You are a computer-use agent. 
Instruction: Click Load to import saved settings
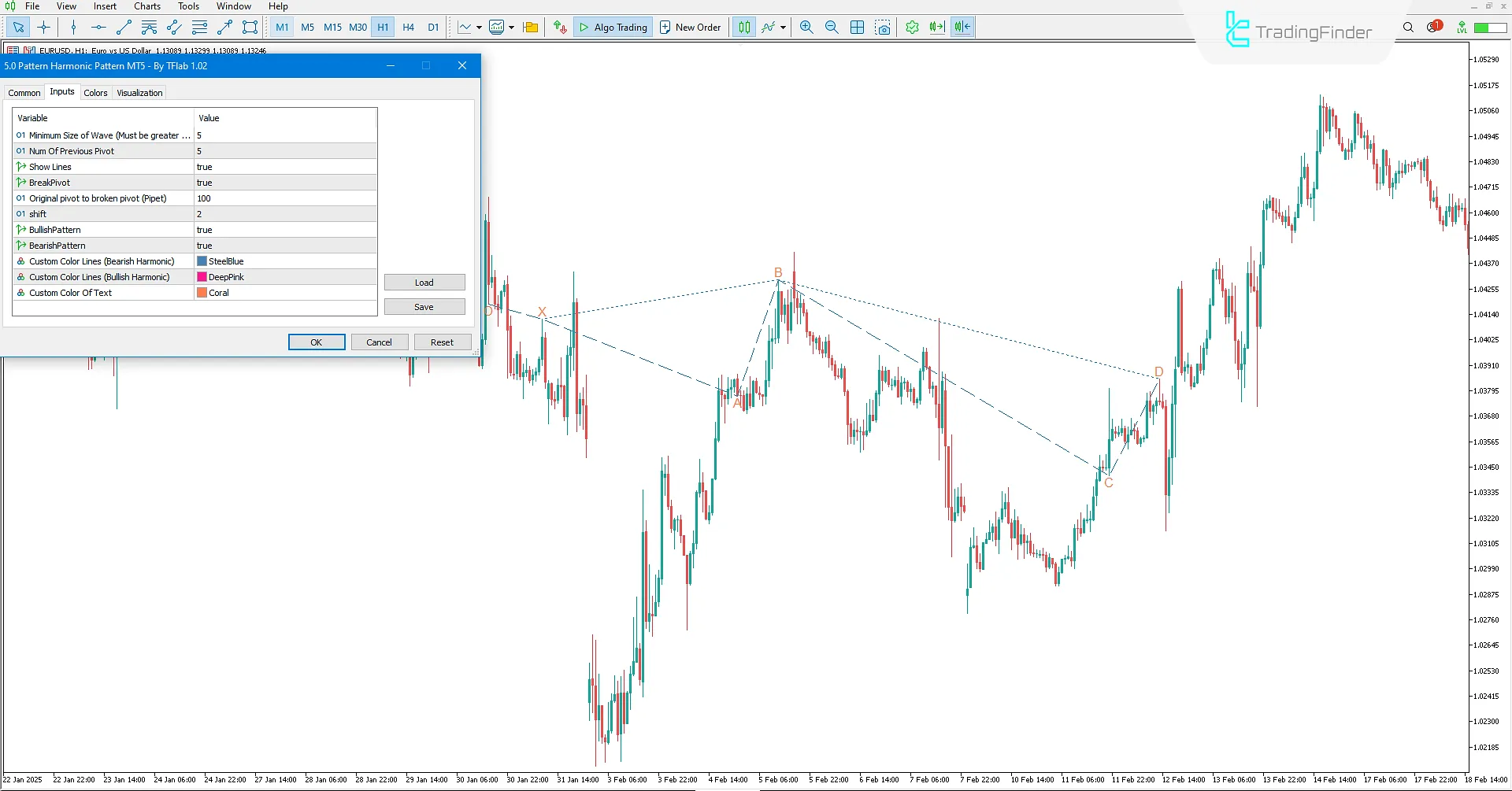tap(424, 282)
